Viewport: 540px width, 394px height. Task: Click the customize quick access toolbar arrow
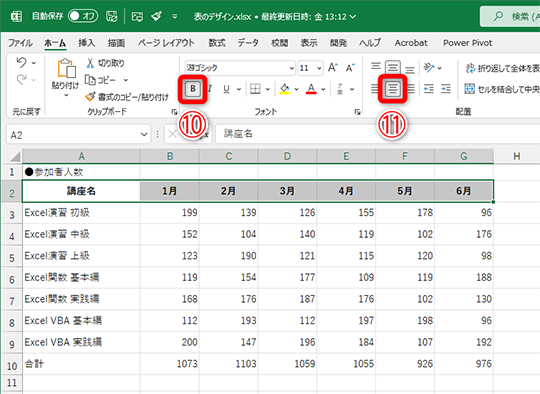(175, 16)
